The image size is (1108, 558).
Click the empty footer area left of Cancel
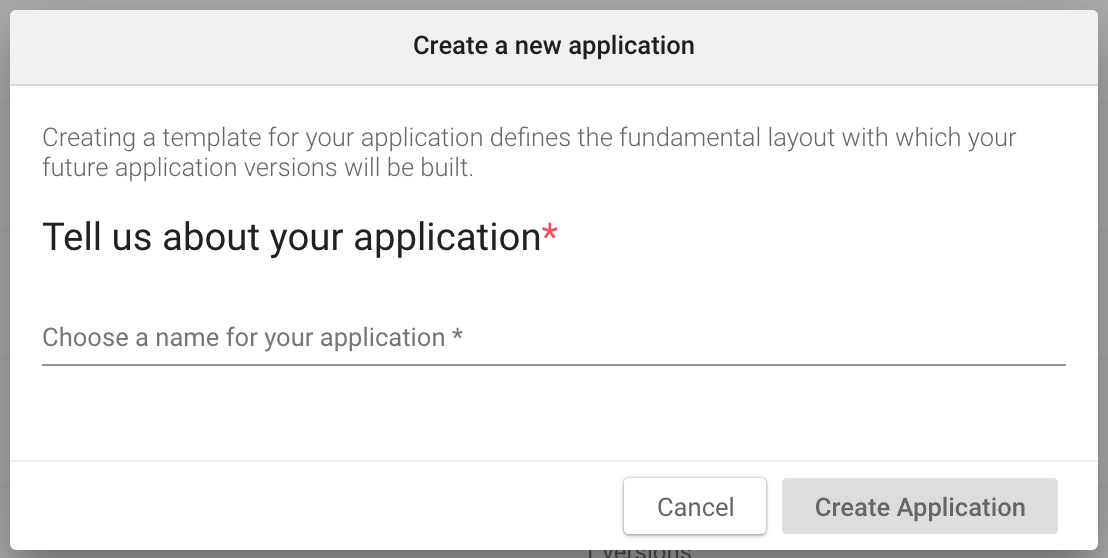pos(300,506)
